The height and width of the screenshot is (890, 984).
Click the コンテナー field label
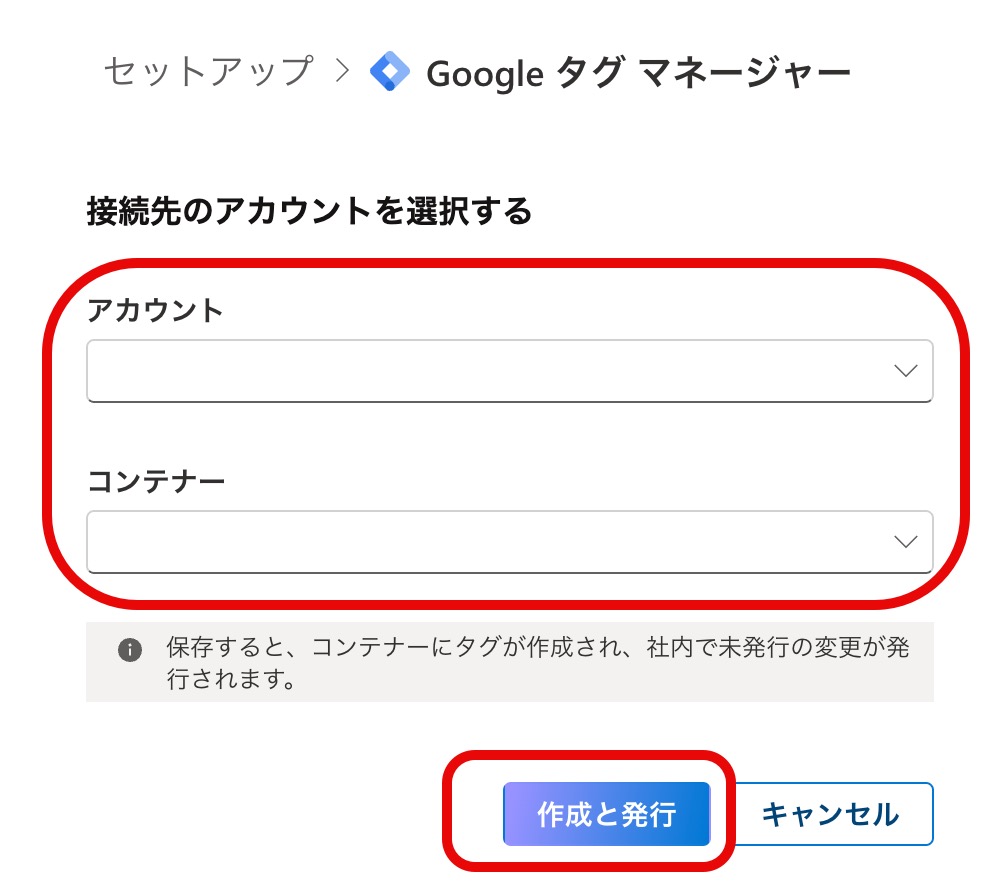tap(156, 481)
